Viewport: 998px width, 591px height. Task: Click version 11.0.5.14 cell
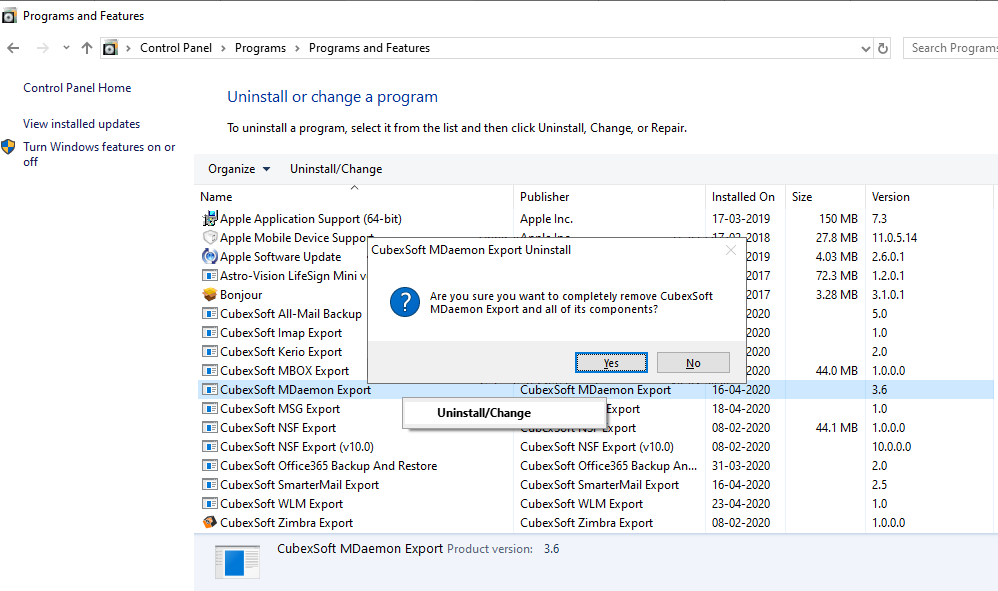coord(894,238)
